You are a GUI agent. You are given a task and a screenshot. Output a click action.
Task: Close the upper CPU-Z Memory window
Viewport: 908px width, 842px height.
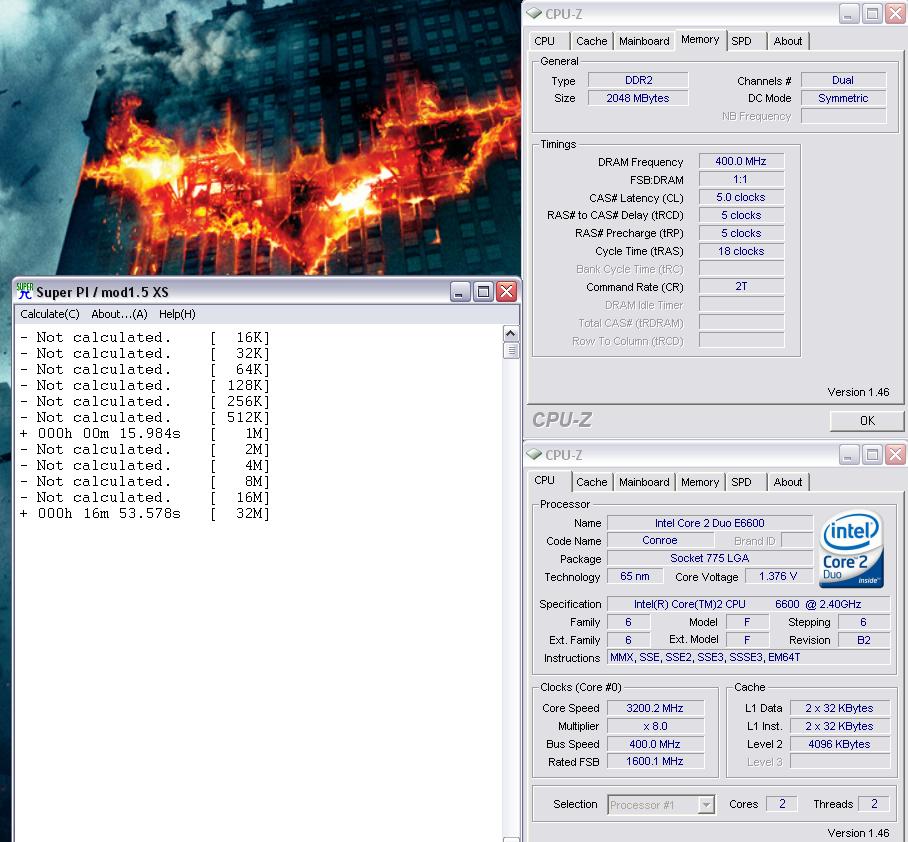895,14
